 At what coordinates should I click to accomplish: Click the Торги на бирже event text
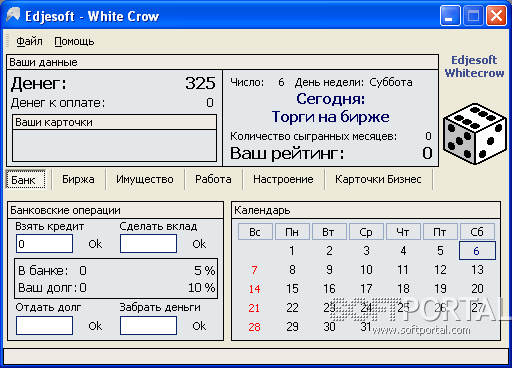point(330,117)
